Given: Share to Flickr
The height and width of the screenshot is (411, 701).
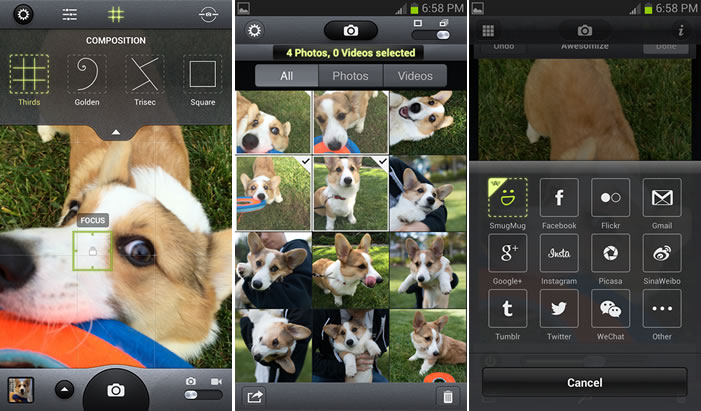Looking at the screenshot, I should 610,203.
